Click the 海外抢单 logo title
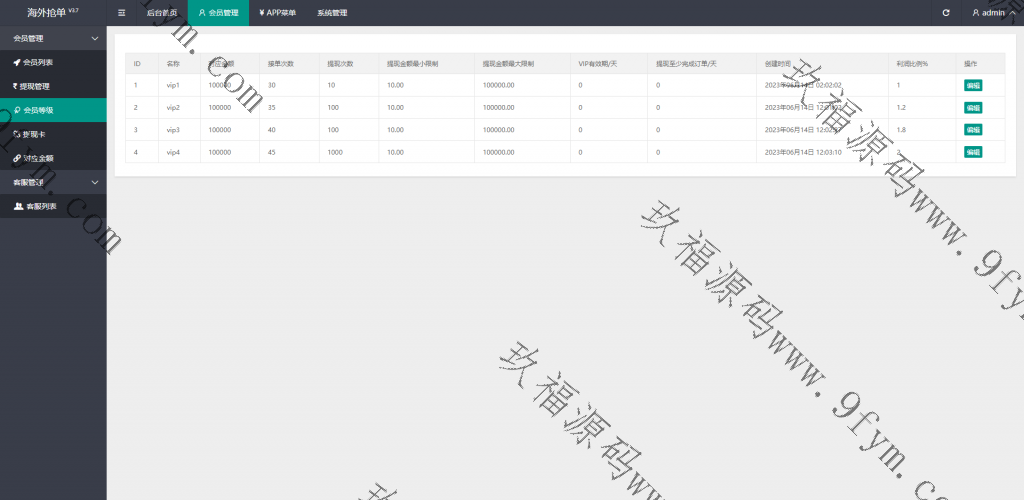 (47, 13)
